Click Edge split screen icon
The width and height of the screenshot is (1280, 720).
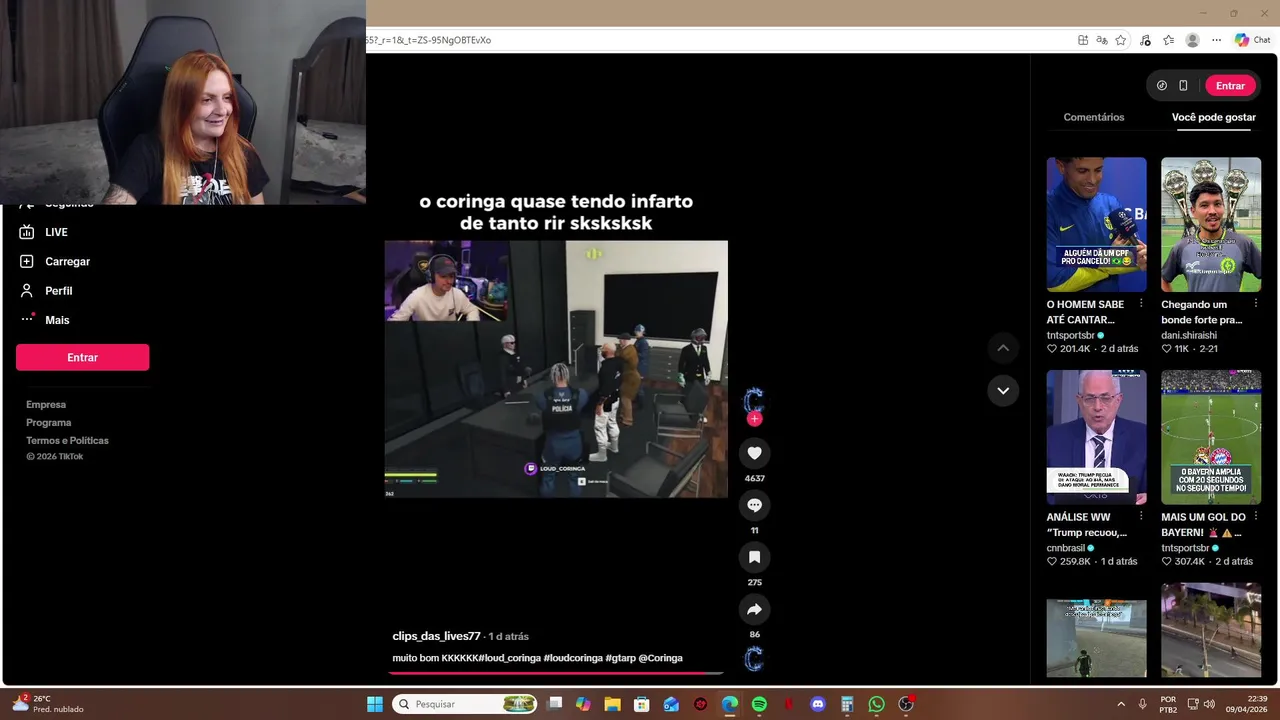click(x=1083, y=40)
